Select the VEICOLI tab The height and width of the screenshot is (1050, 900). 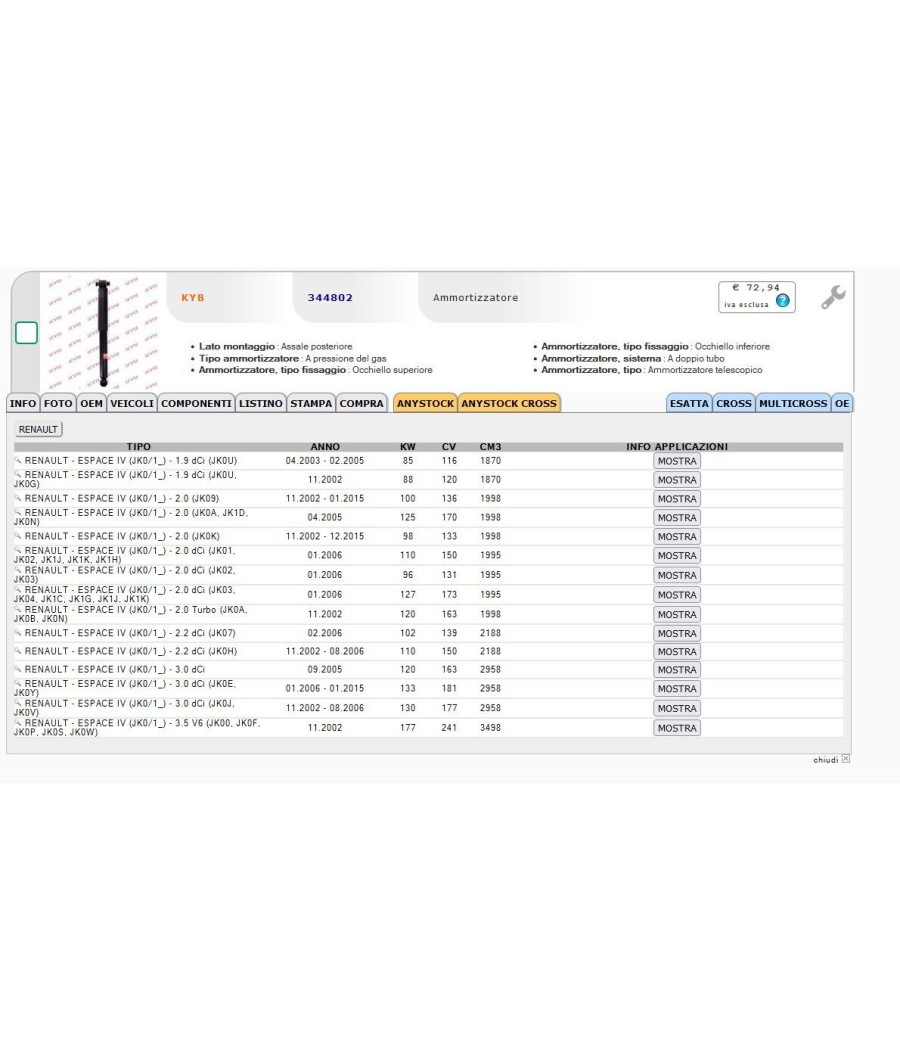pos(132,403)
